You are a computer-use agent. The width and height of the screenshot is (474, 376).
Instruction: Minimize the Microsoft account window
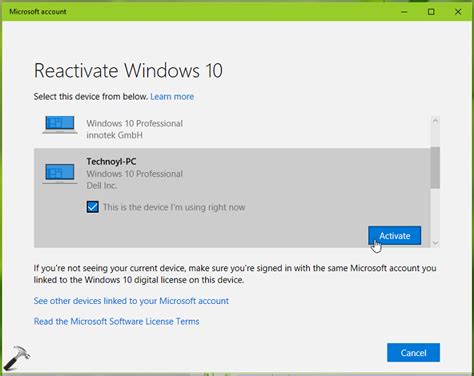point(404,12)
